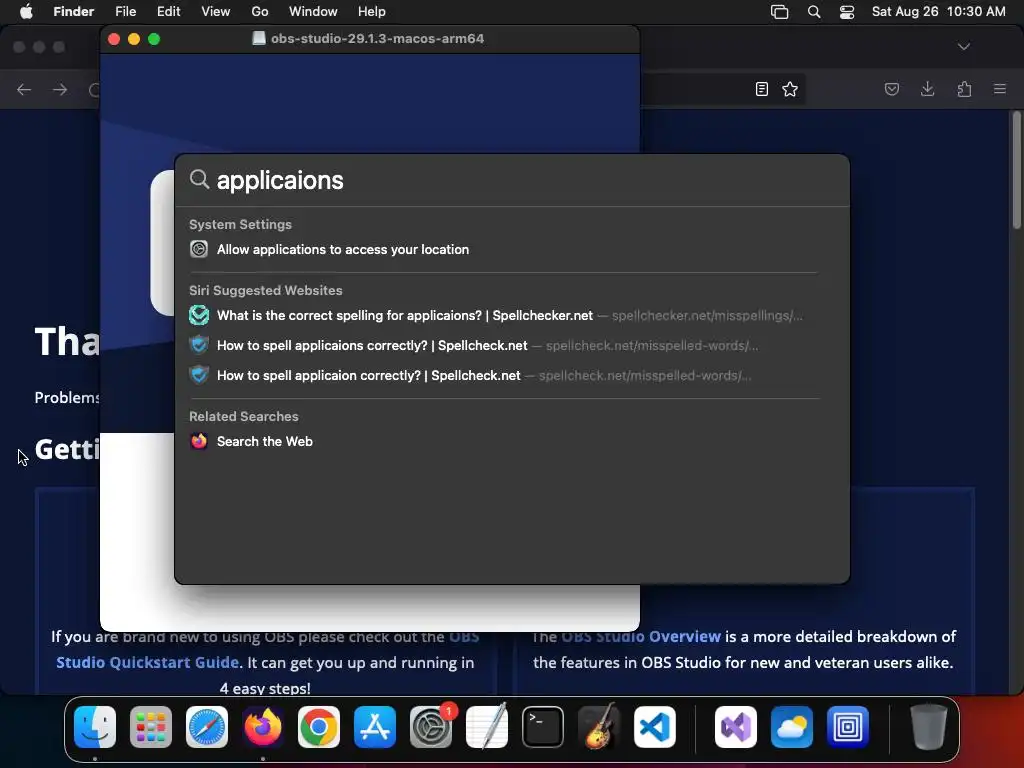Open the Apple menu
Image resolution: width=1024 pixels, height=768 pixels.
tap(26, 12)
